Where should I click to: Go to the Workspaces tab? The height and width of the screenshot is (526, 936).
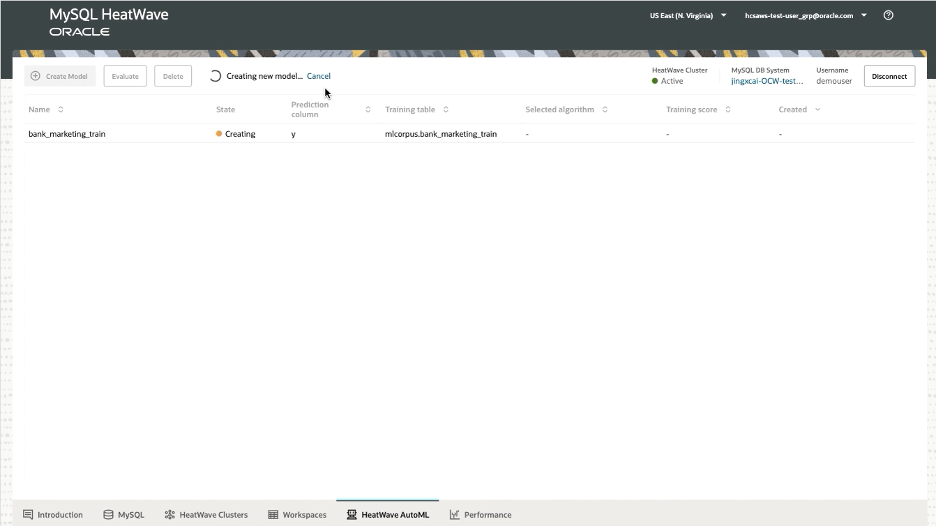tap(297, 515)
